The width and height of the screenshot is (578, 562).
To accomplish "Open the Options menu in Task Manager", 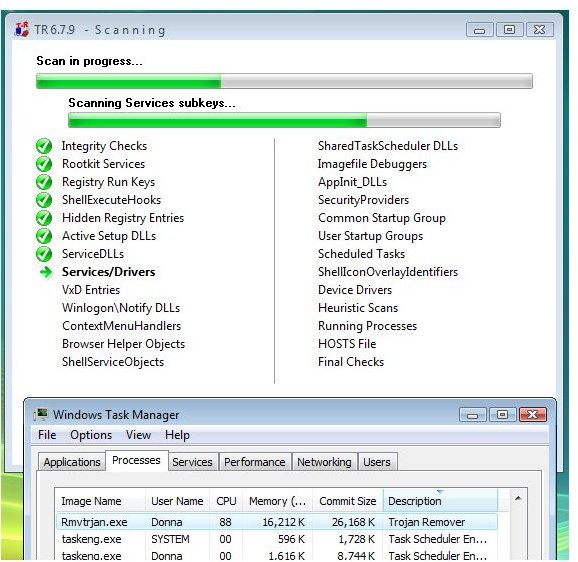I will point(91,435).
